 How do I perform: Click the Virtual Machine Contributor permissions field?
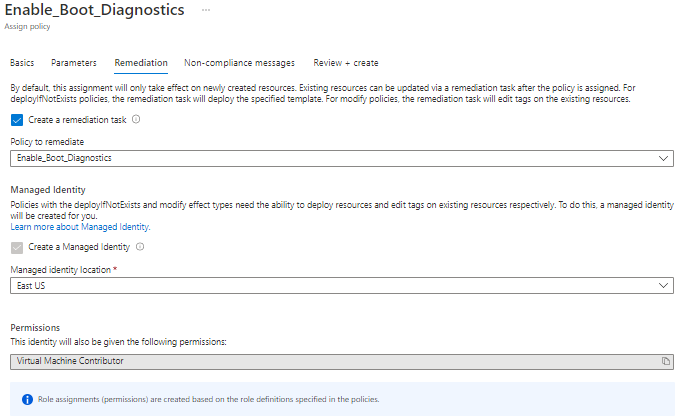(330, 361)
